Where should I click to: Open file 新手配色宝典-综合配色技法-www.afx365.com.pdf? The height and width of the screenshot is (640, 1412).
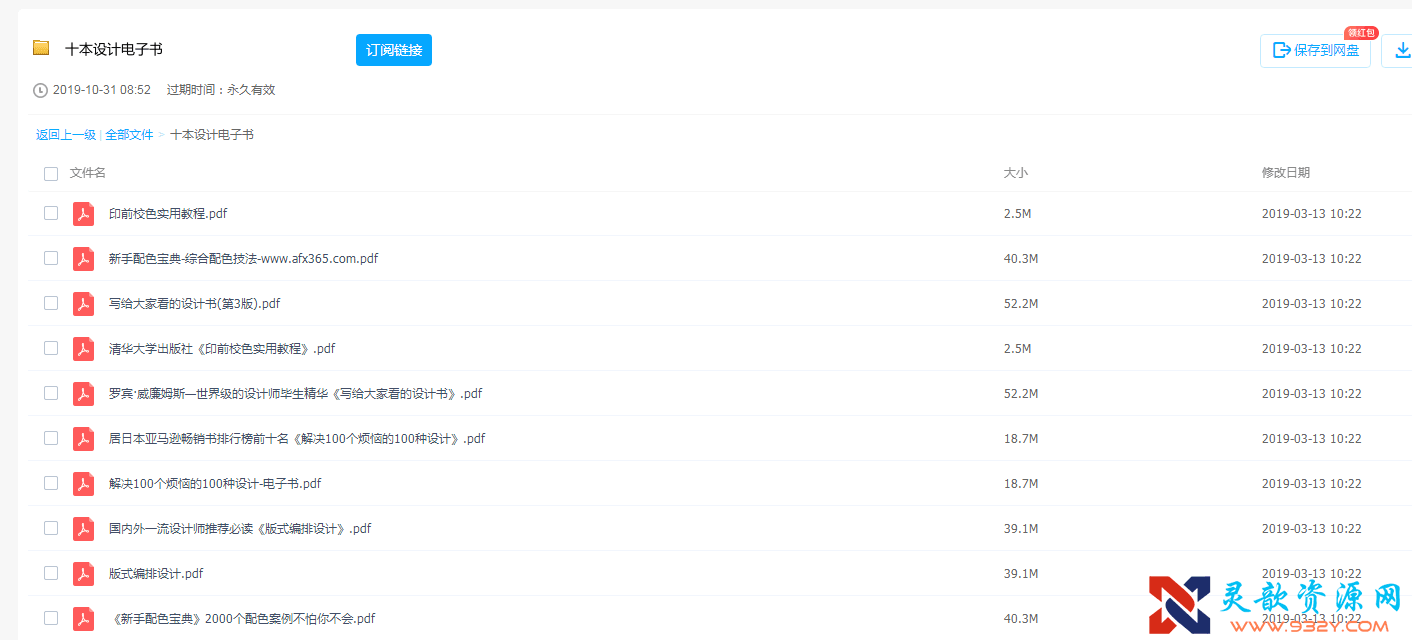tap(243, 259)
